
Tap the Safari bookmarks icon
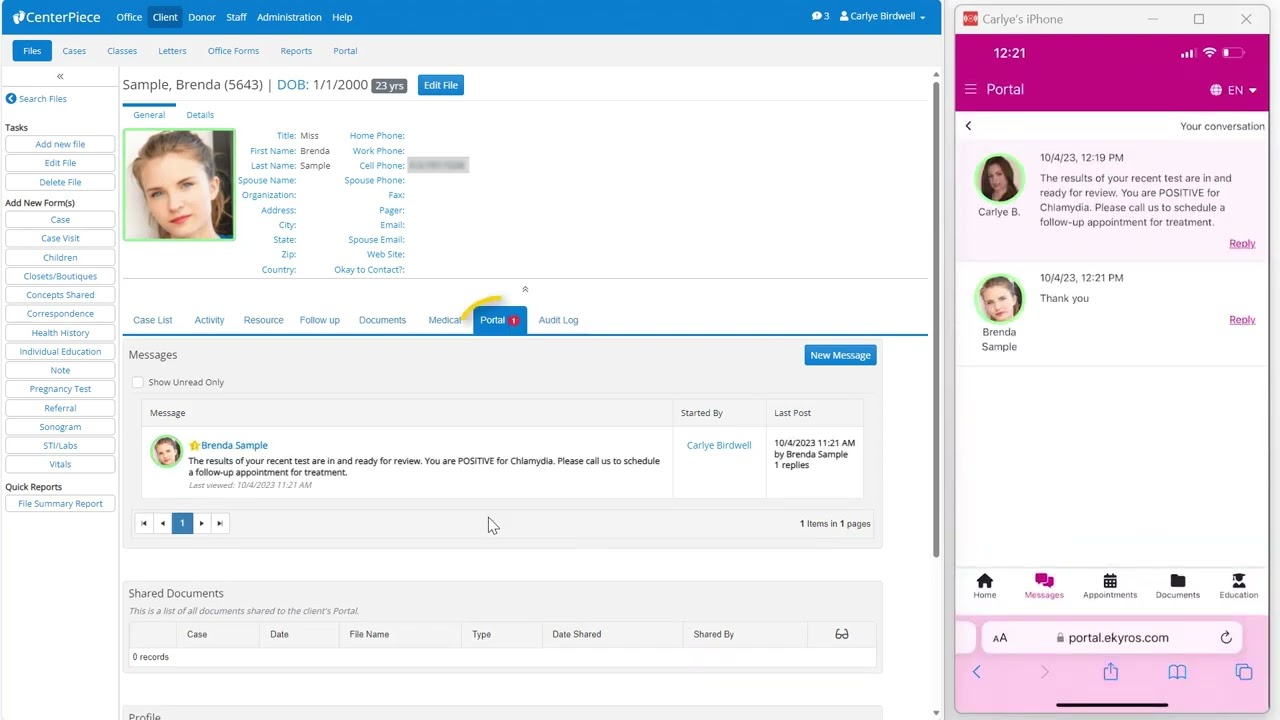click(1177, 672)
